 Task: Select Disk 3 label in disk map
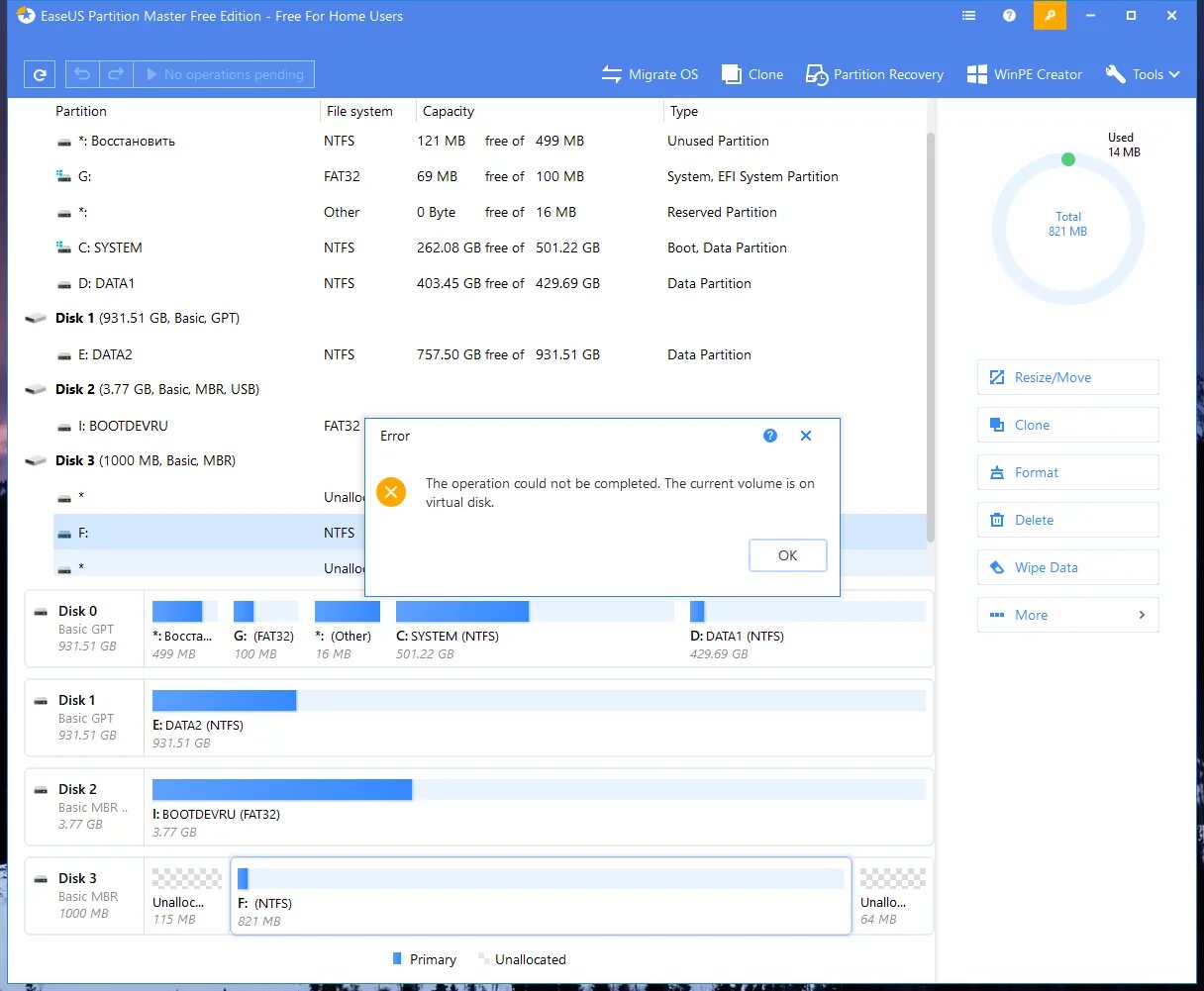(x=78, y=878)
